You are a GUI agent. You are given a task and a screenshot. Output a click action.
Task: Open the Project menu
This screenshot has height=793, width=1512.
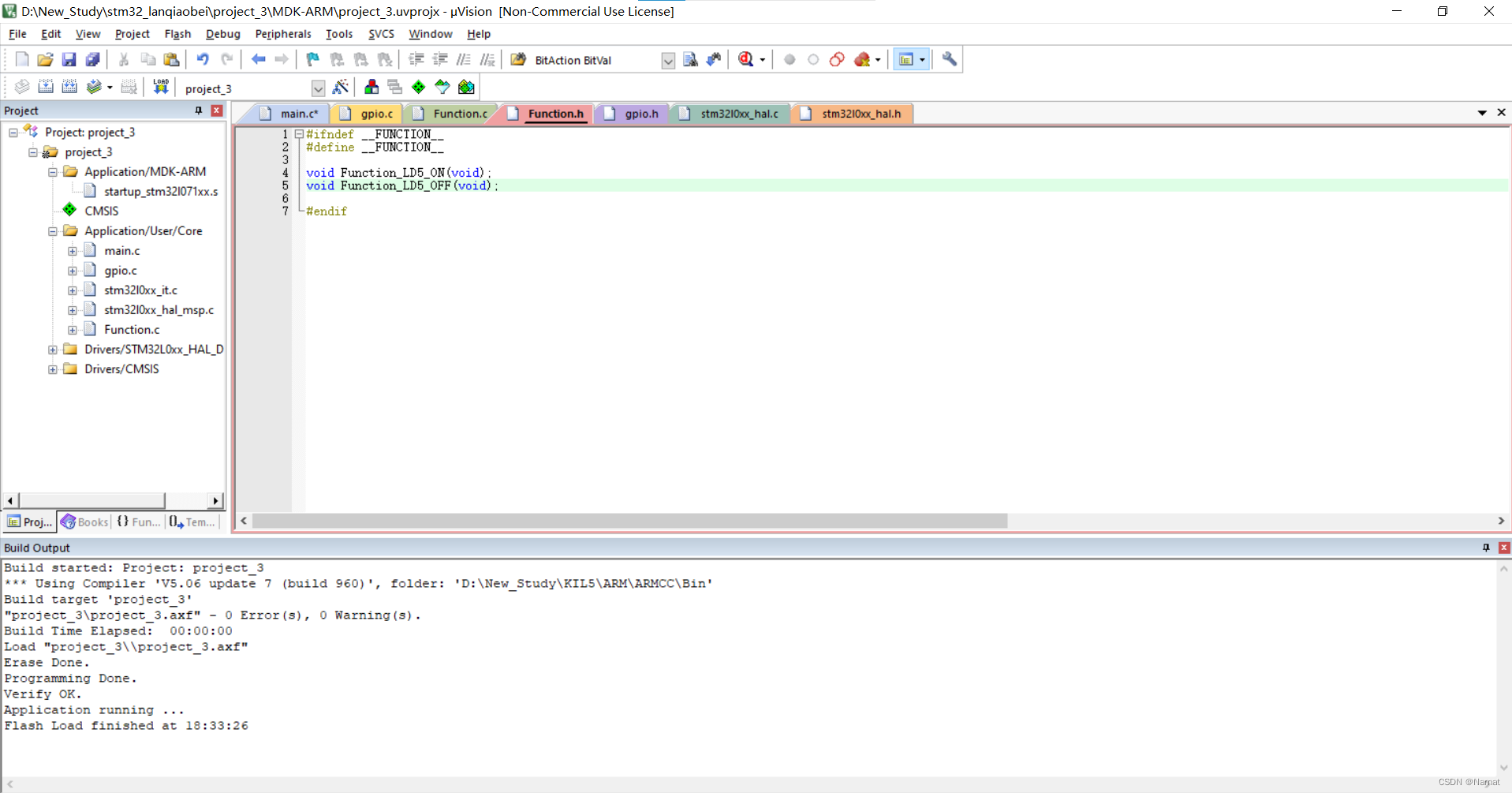point(132,34)
